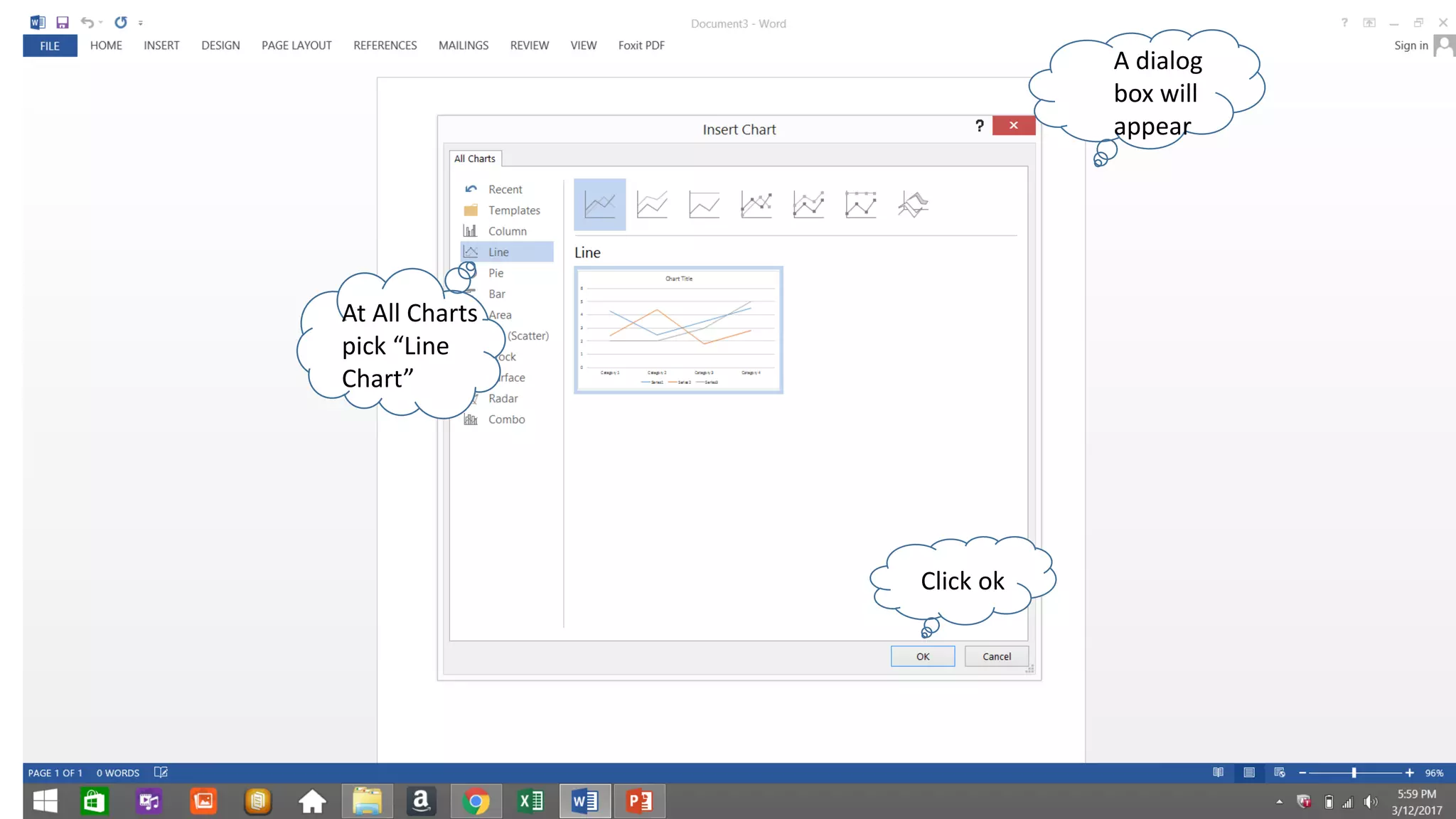This screenshot has height=819, width=1456.
Task: Select Column in the chart type list
Action: tap(507, 231)
